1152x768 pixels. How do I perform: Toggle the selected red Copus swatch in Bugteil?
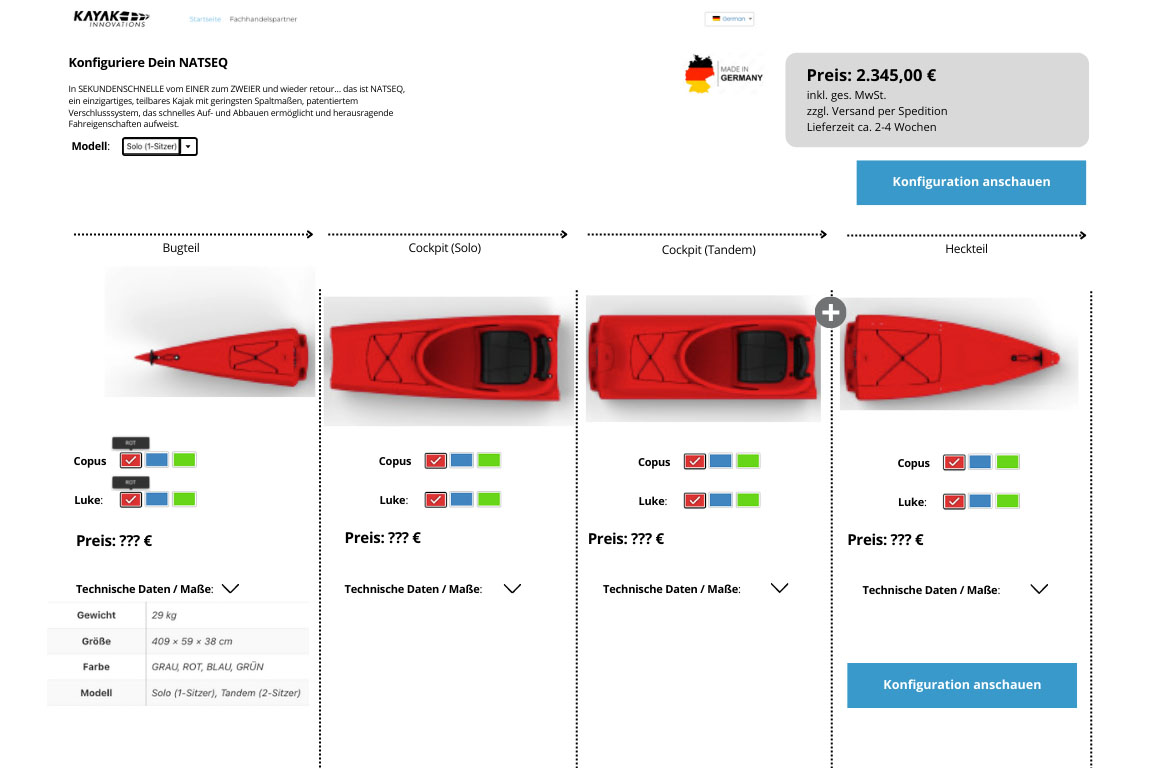[x=130, y=460]
